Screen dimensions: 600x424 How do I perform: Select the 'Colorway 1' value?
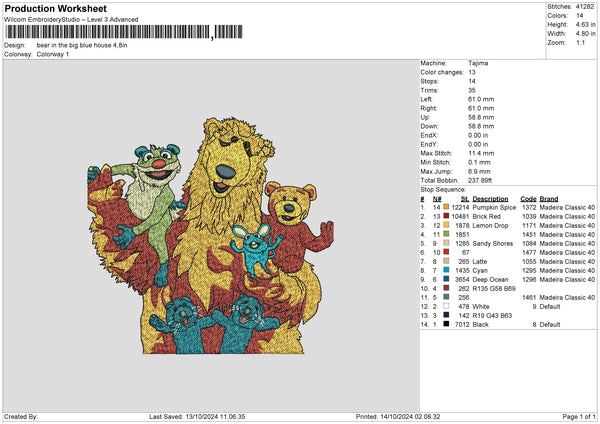coord(53,54)
